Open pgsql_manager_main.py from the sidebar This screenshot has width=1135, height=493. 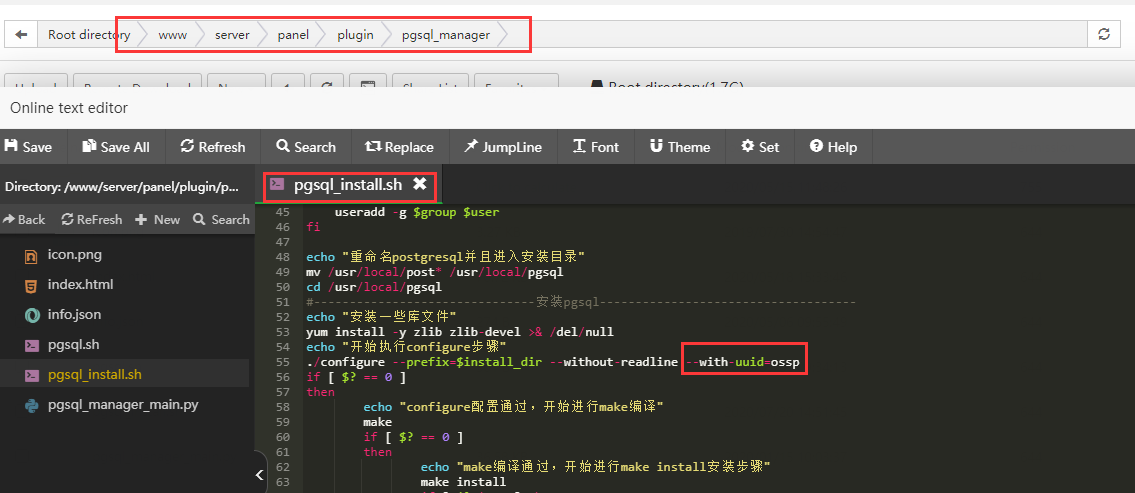pos(123,405)
